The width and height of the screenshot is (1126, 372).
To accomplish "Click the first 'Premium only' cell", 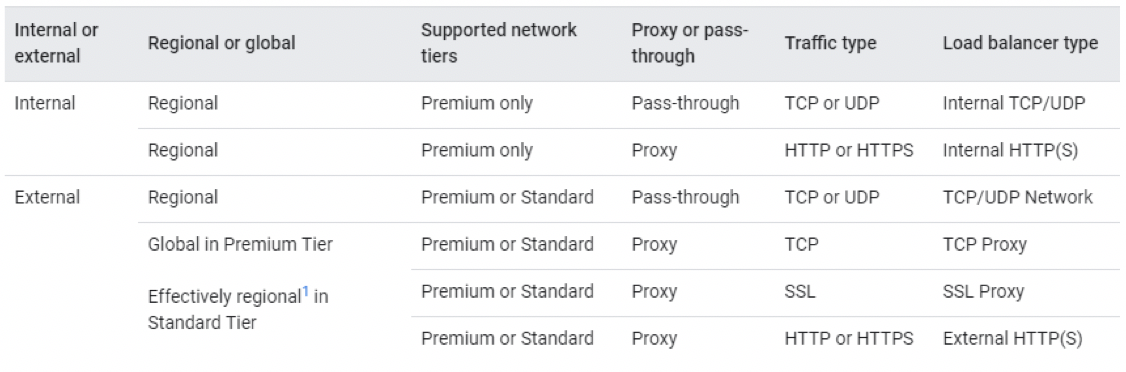I will 477,103.
